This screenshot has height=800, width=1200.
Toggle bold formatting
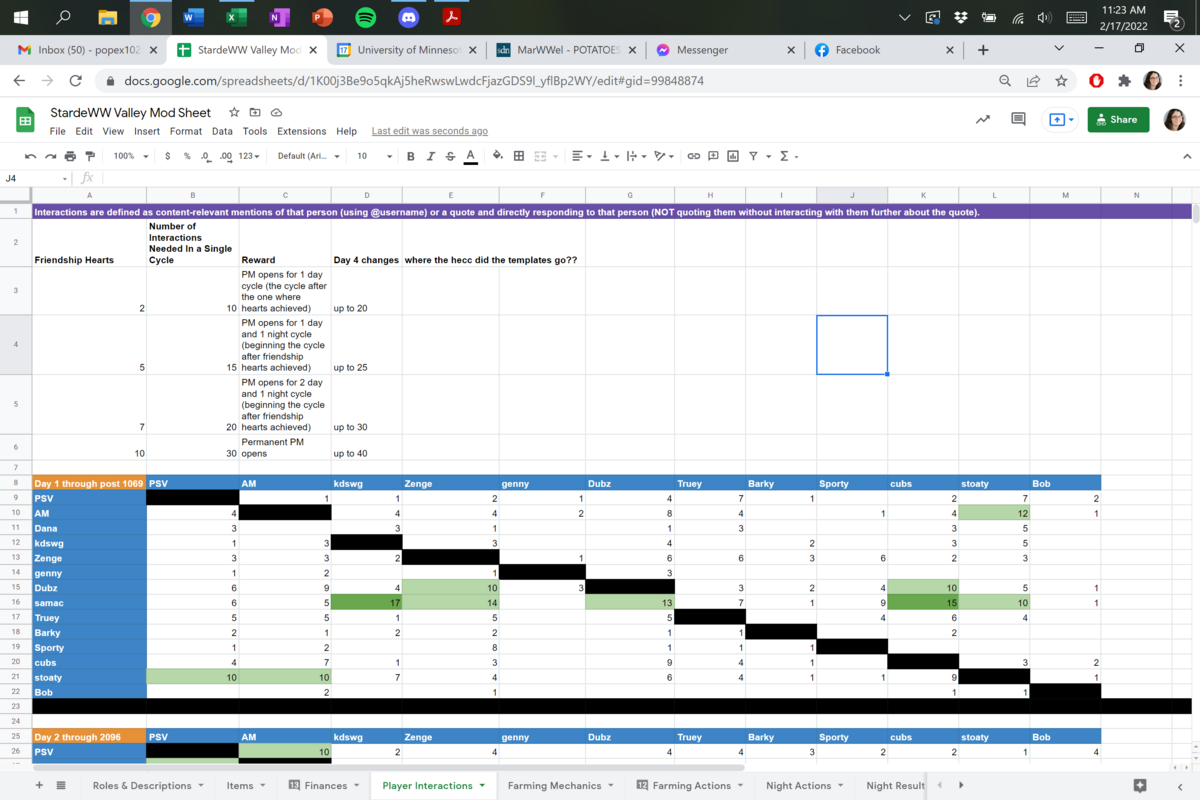pos(410,156)
